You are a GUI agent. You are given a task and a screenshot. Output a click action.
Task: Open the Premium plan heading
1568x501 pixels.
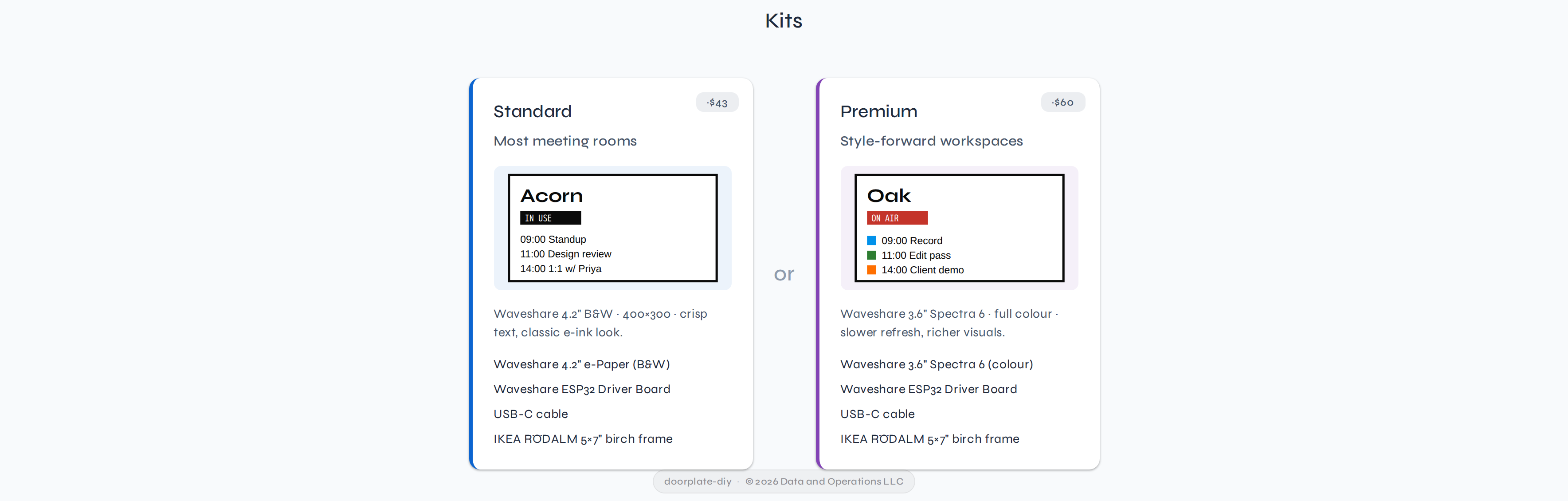tap(878, 111)
